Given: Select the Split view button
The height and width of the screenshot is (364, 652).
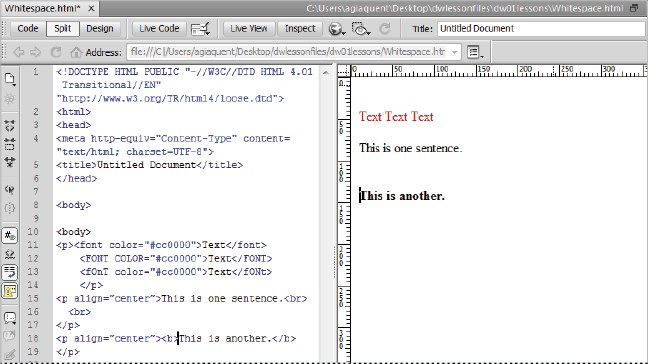Looking at the screenshot, I should 62,29.
